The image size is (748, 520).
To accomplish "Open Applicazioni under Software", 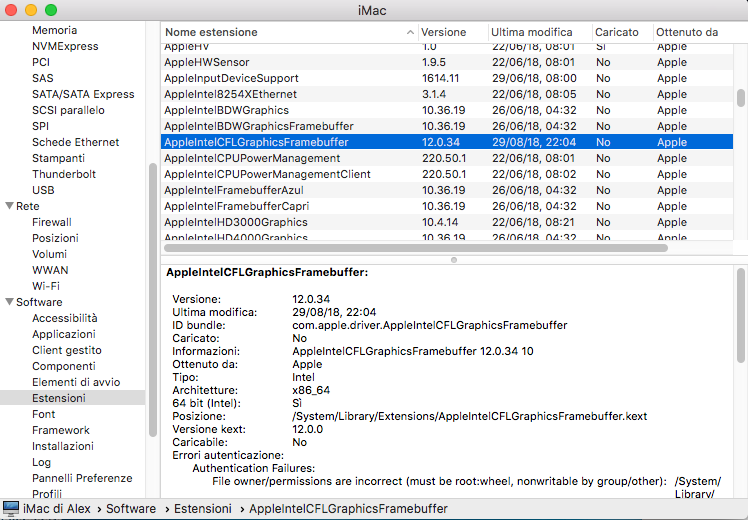I will (63, 334).
